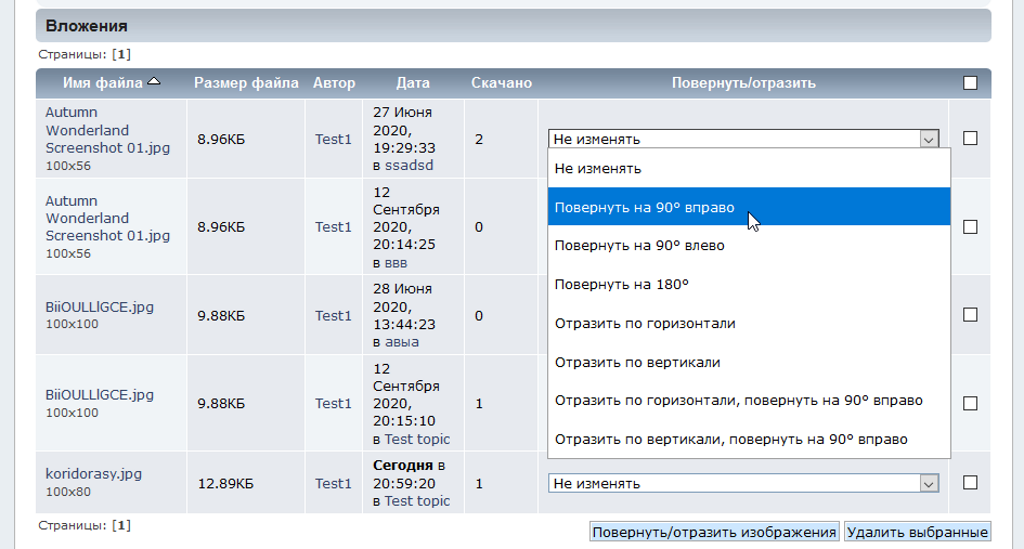Pick Отразить по вертикали option

coord(637,362)
